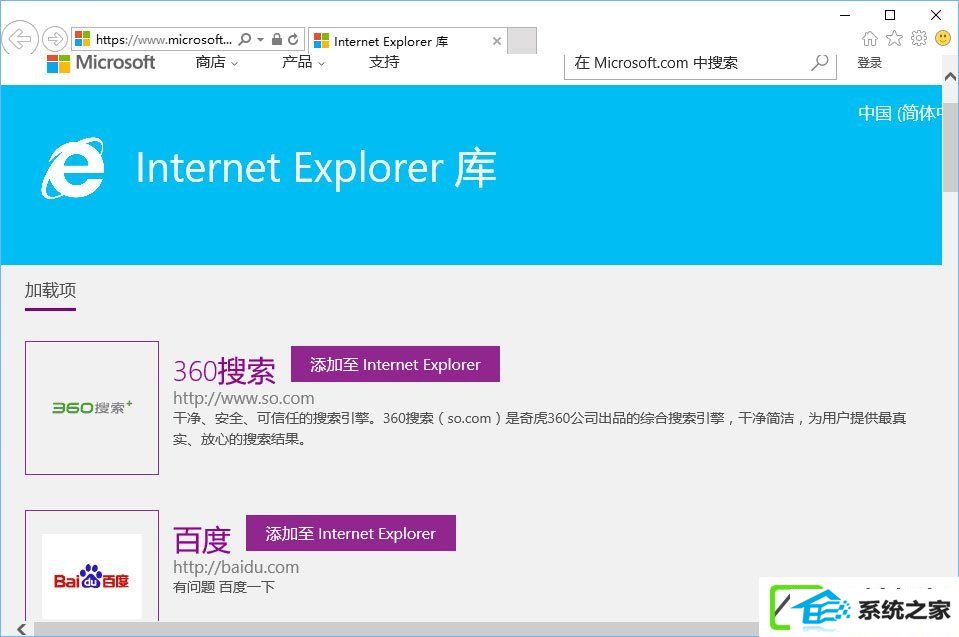959x637 pixels.
Task: Click the Internet Explorer logo in banner
Action: (73, 168)
